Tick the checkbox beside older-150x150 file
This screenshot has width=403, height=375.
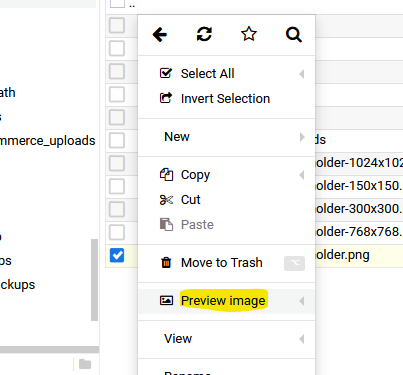coord(117,186)
